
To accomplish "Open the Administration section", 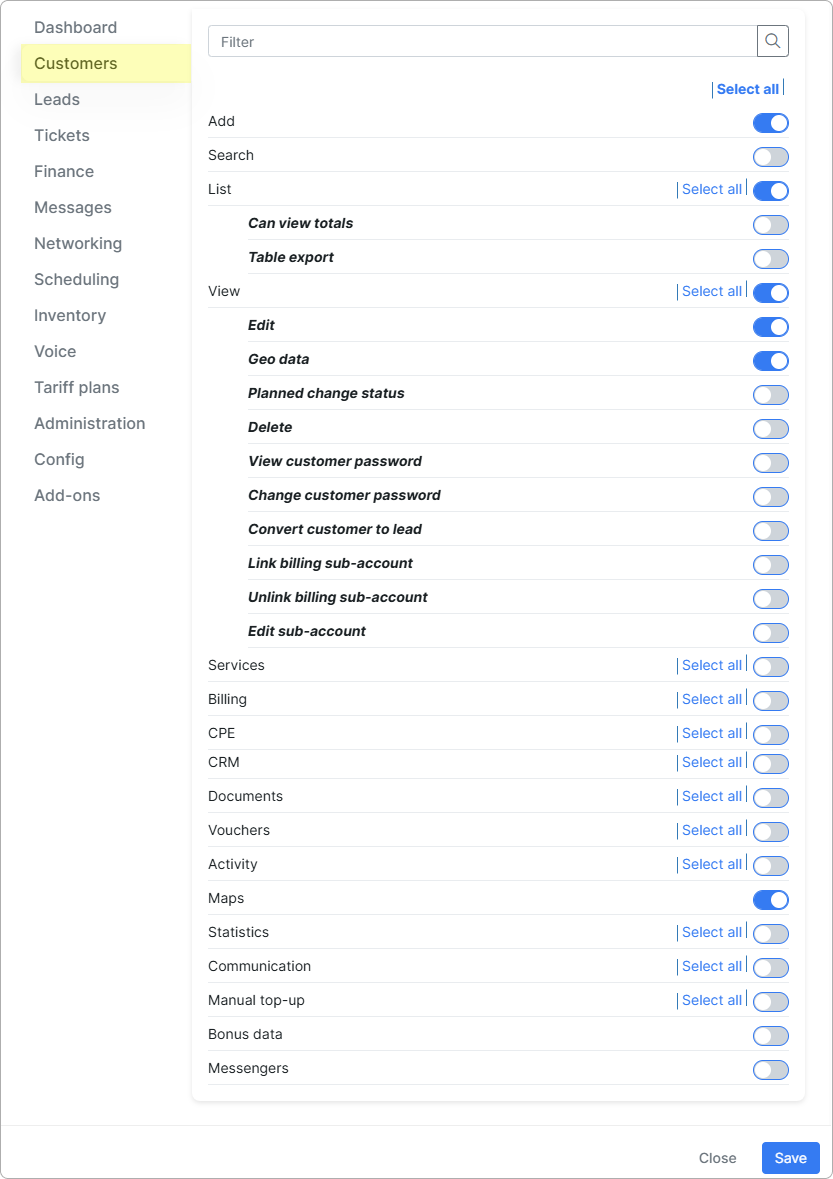I will pos(89,423).
